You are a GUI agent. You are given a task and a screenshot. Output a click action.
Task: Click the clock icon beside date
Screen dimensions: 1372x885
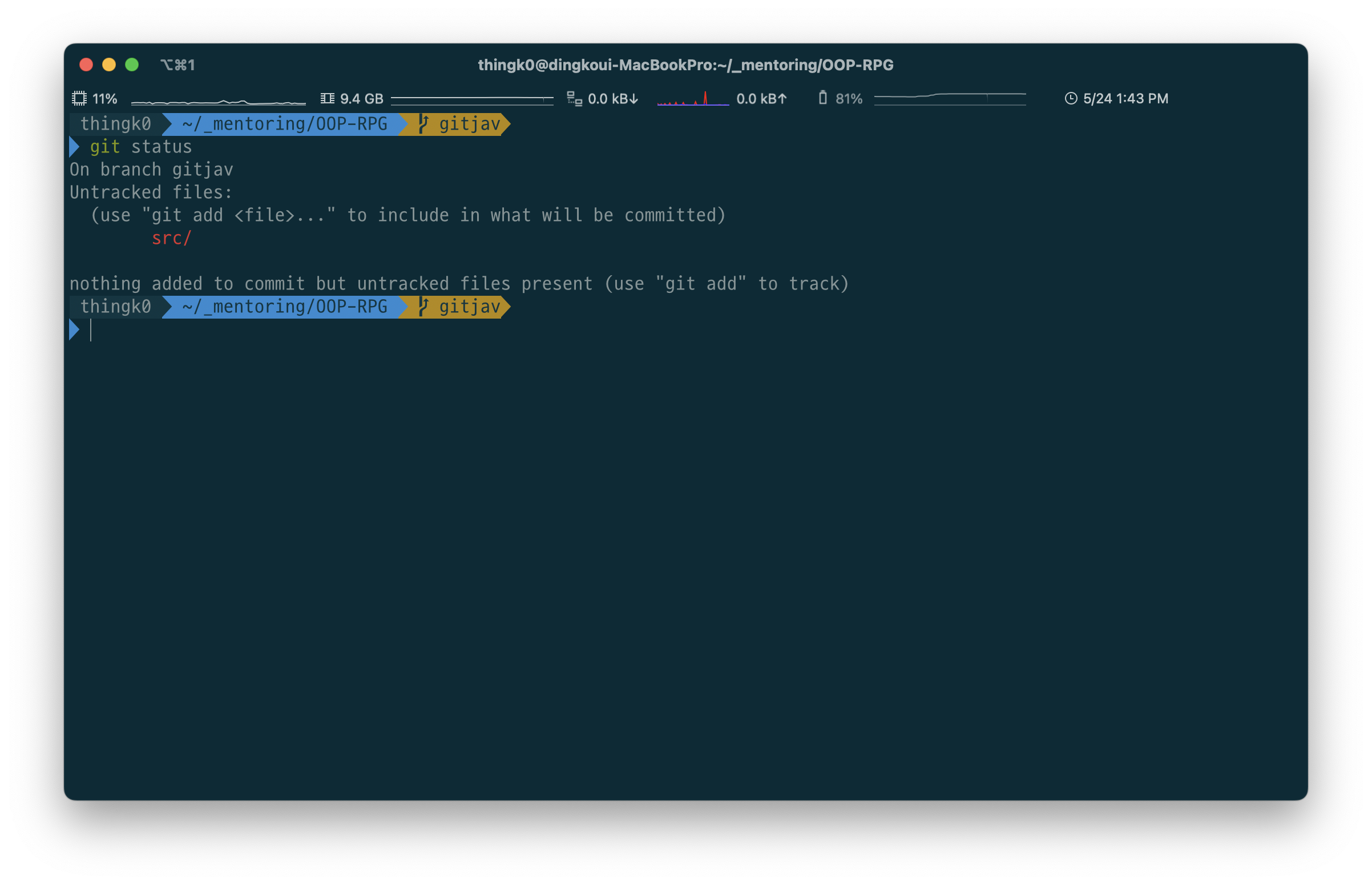1071,98
